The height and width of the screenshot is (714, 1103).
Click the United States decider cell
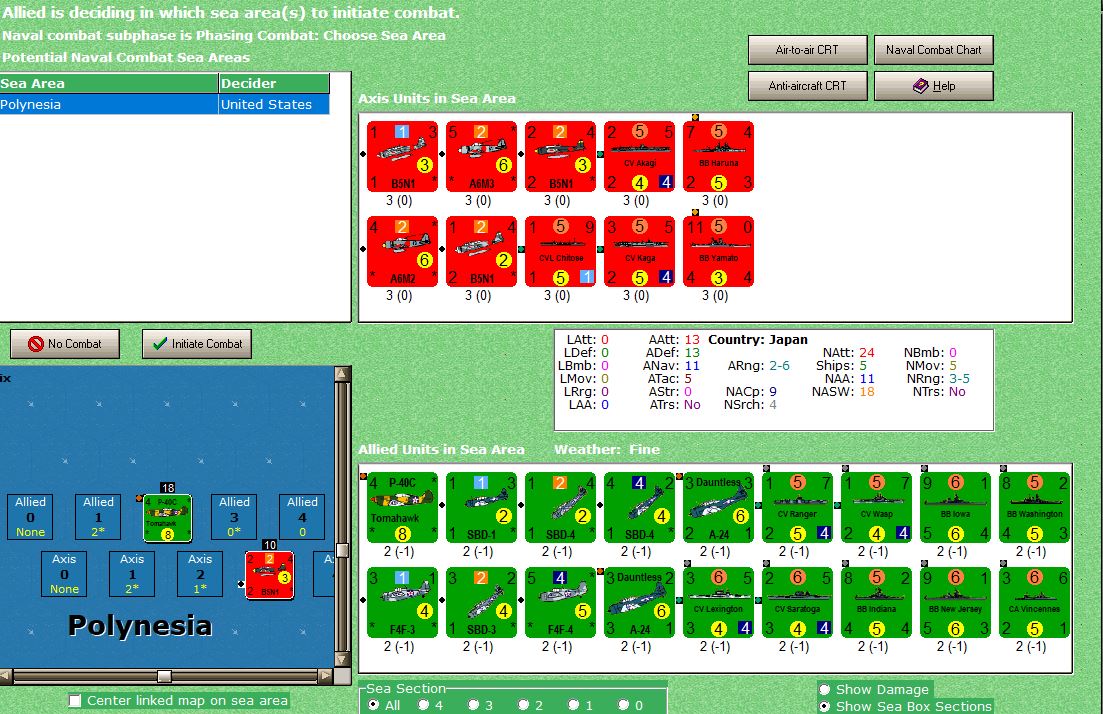pos(274,104)
